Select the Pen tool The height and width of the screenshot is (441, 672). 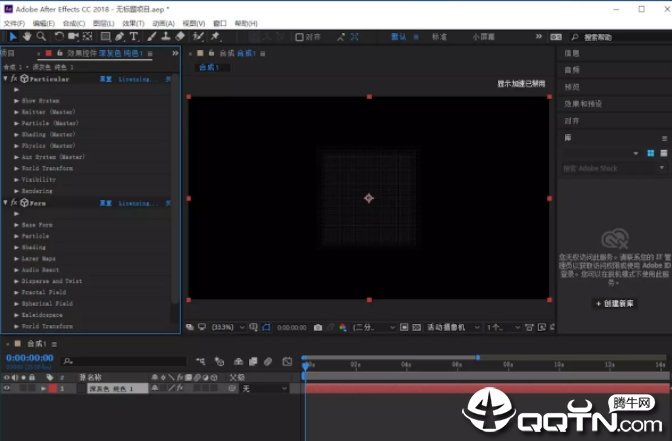[x=121, y=37]
